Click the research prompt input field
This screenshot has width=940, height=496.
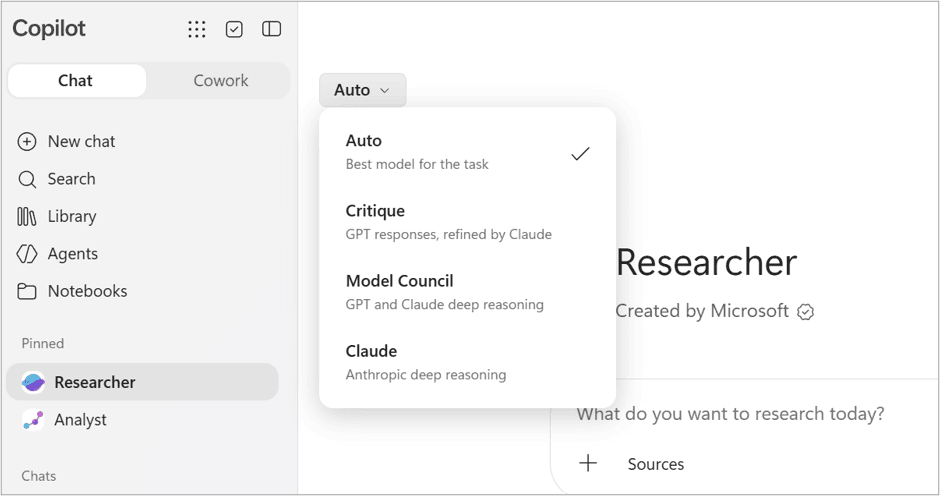(730, 414)
